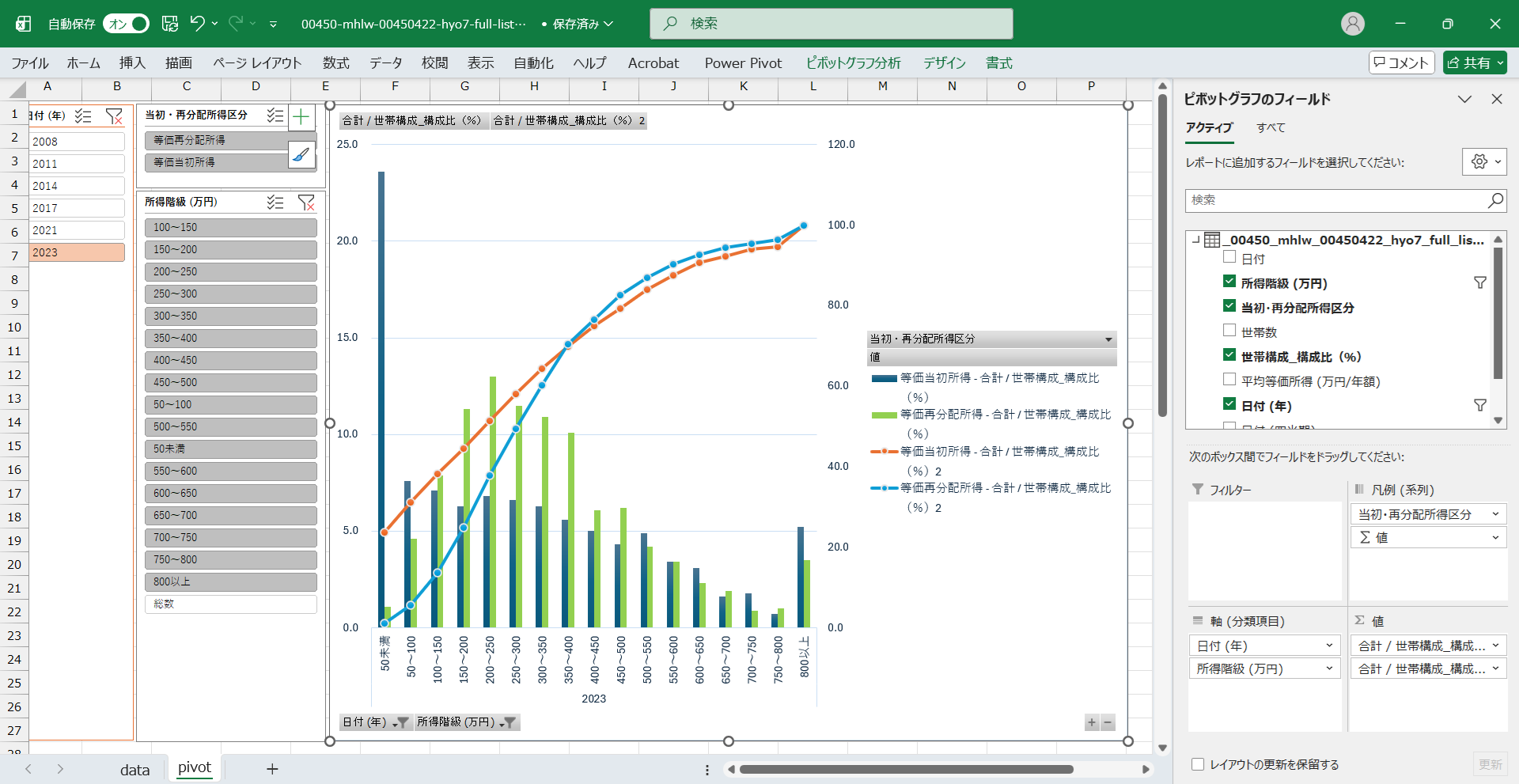
Task: Switch to the data sheet tab
Action: pos(134,770)
